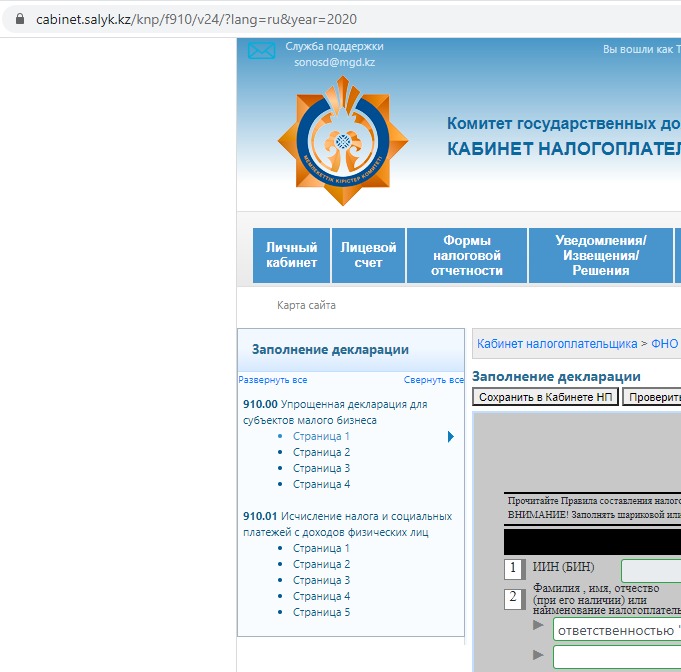Click the State Revenue Committee logo

point(343,141)
